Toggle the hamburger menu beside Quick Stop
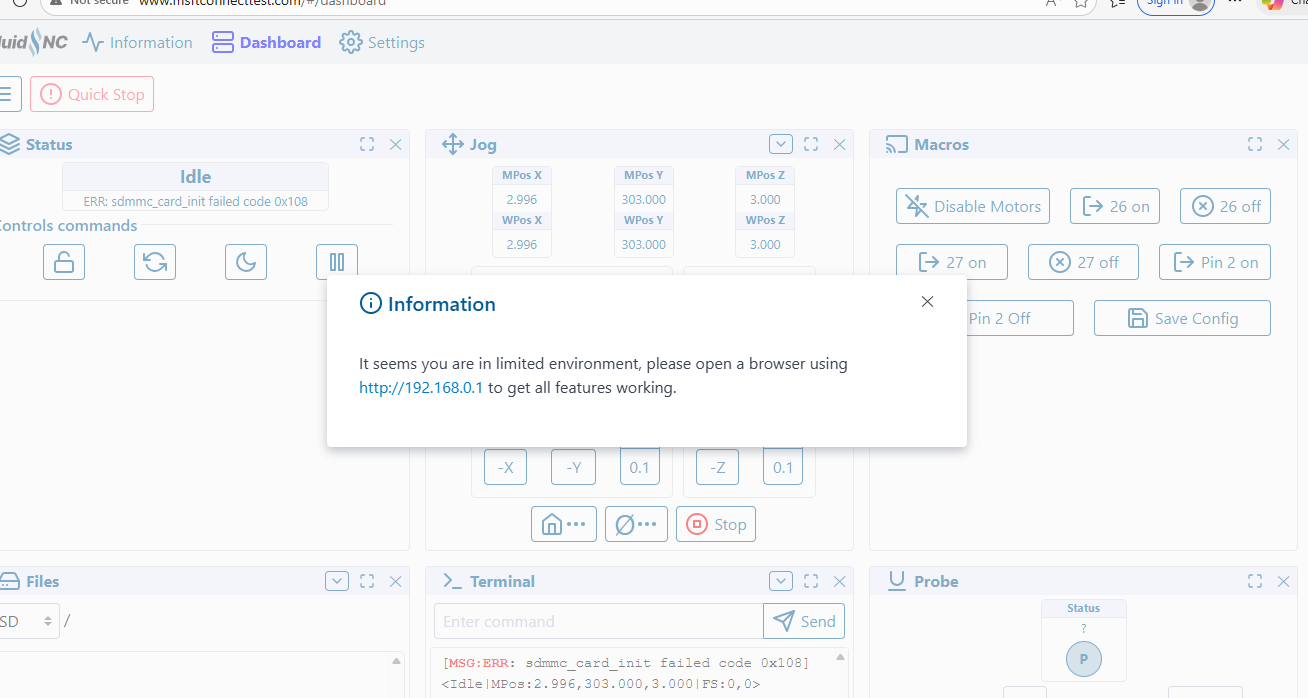The image size is (1308, 698). 7,94
